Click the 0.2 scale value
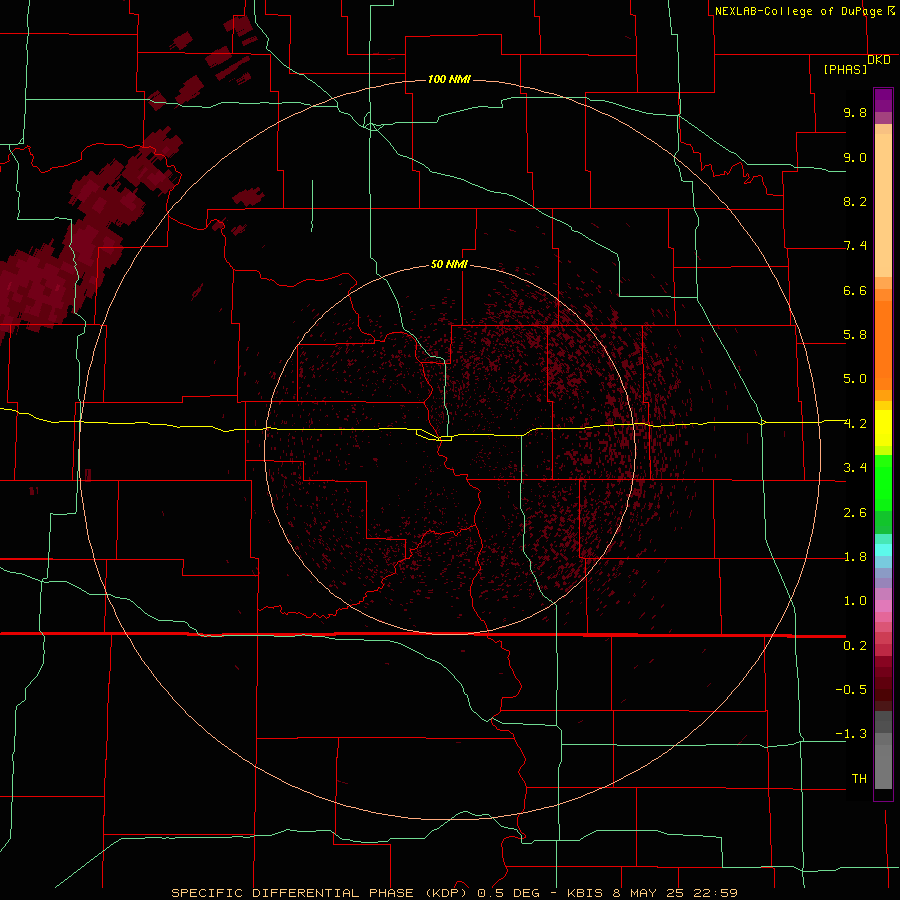This screenshot has height=900, width=900. coord(855,646)
